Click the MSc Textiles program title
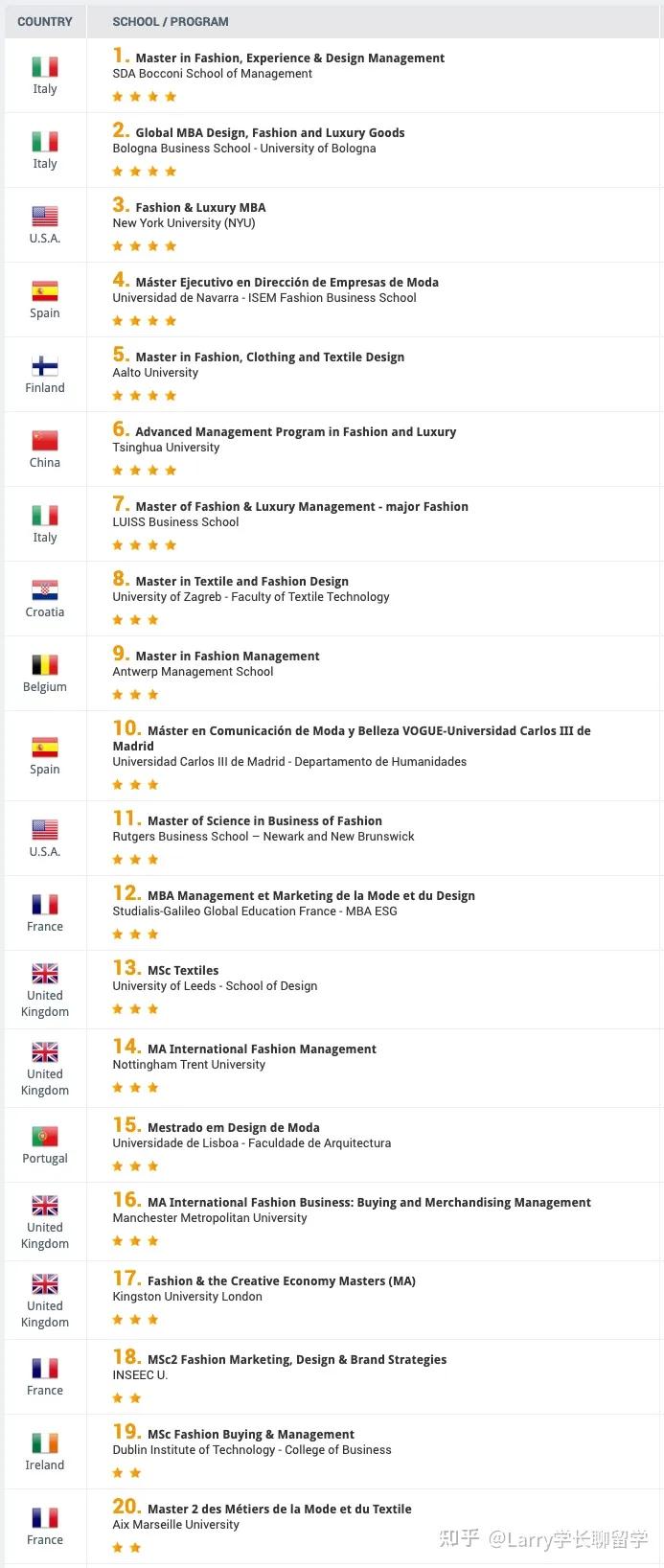664x1568 pixels. click(x=183, y=971)
